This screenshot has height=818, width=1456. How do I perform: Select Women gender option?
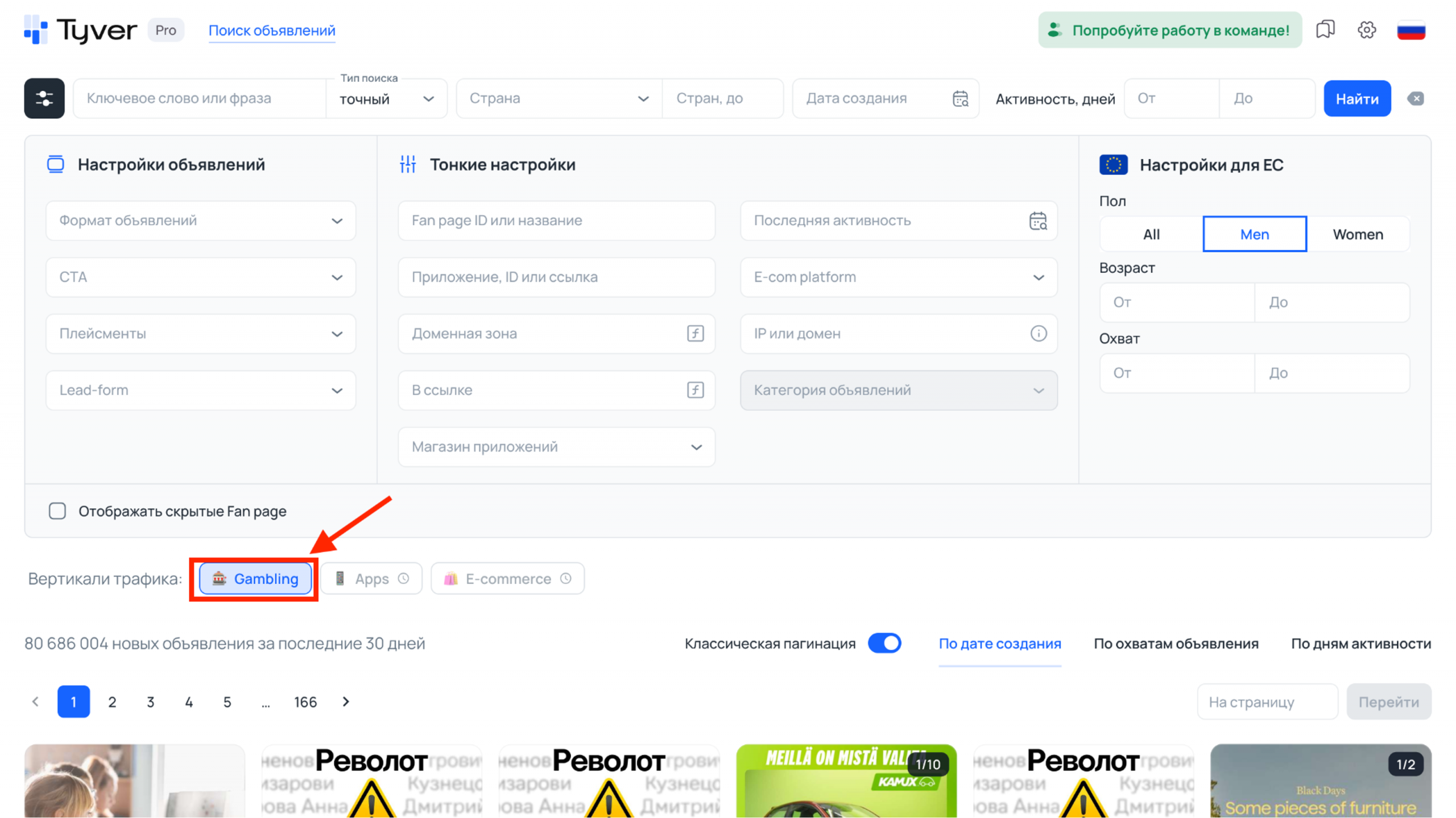[x=1358, y=234]
